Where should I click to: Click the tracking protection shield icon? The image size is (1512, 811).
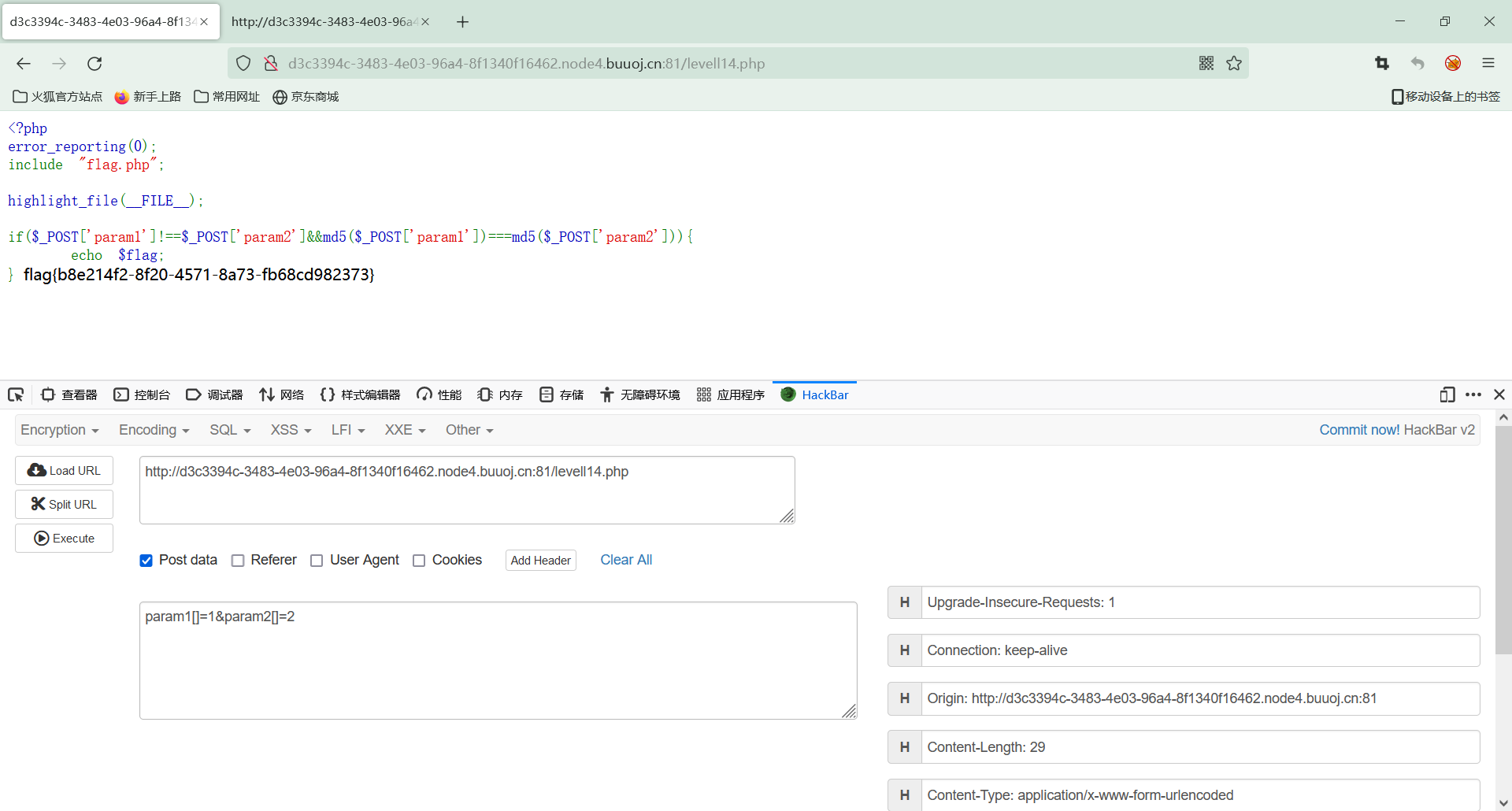(x=243, y=63)
